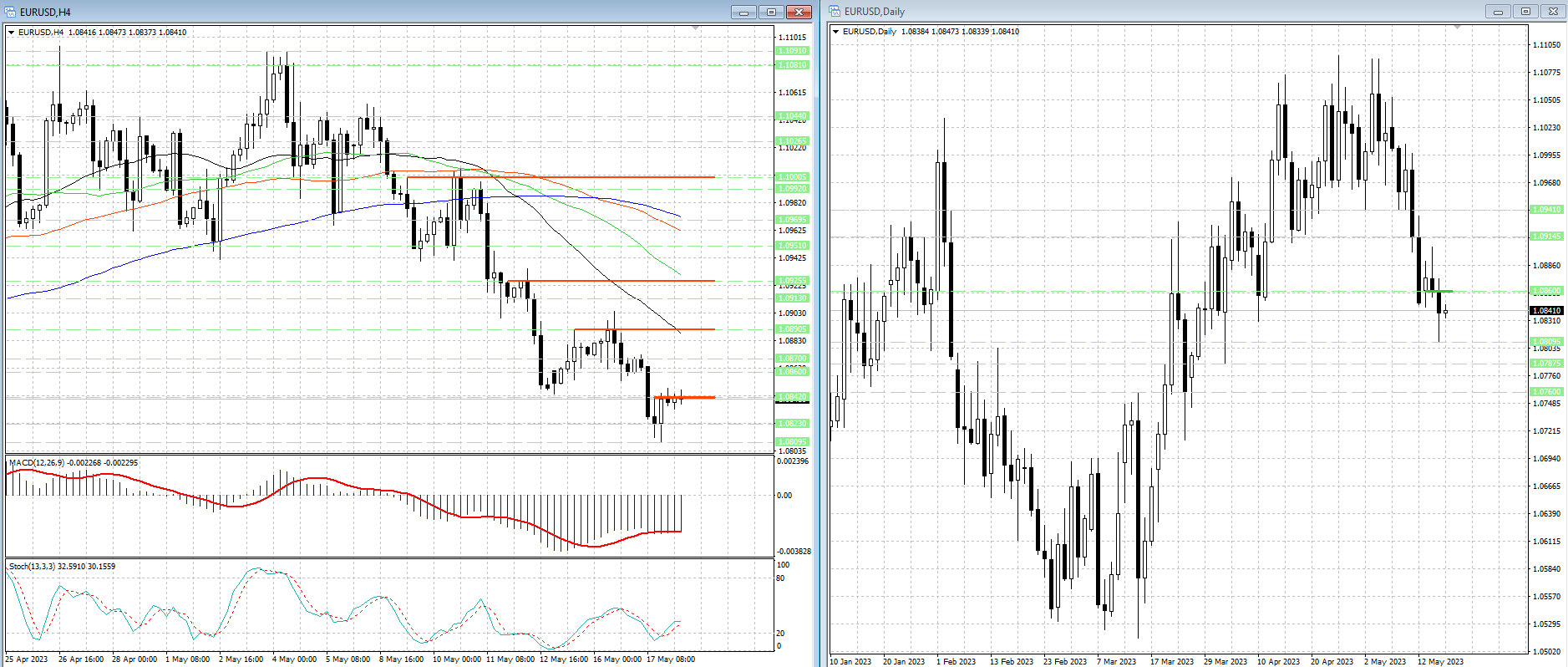Click the 1.09410 level label on the Daily price scale

(x=1546, y=210)
